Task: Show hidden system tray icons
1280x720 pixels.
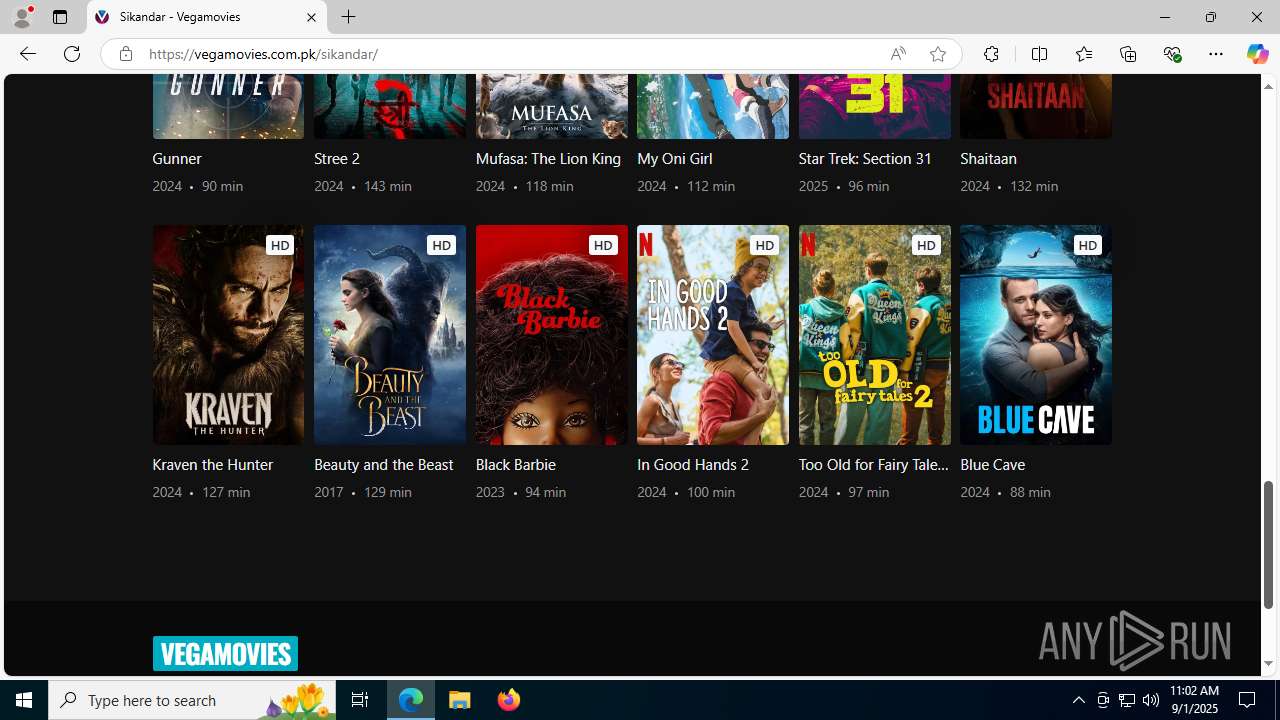Action: tap(1078, 700)
